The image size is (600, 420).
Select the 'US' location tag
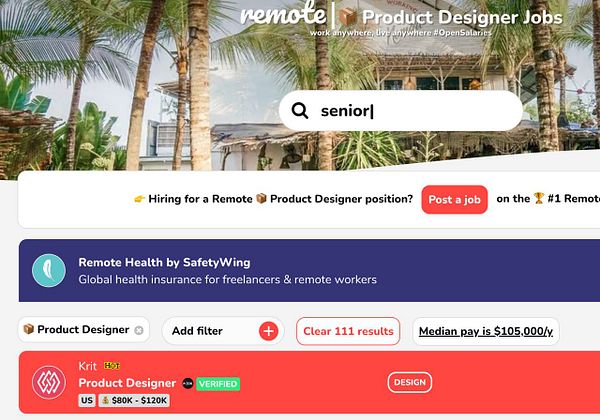click(87, 400)
